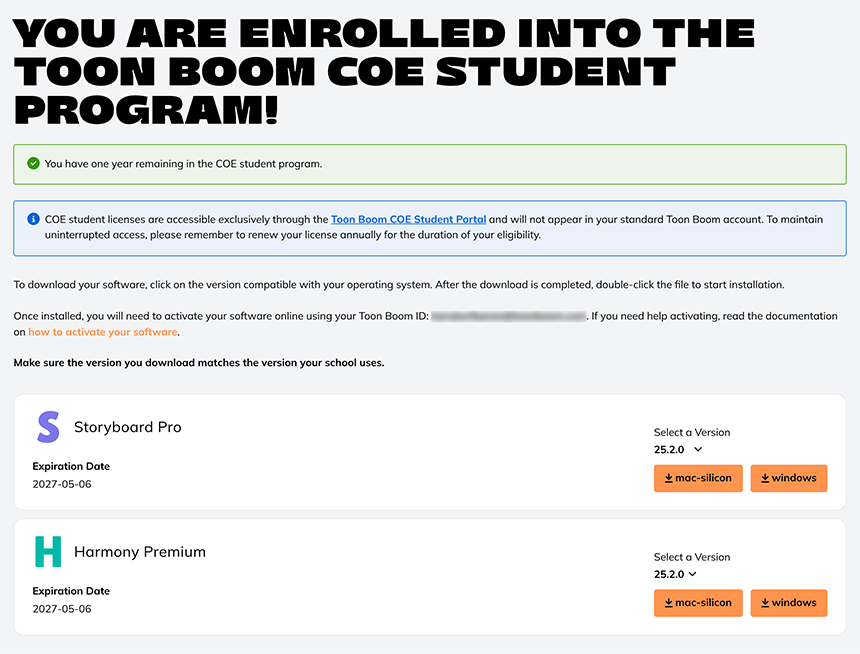
Task: Download Harmony Premium for windows
Action: tap(789, 603)
